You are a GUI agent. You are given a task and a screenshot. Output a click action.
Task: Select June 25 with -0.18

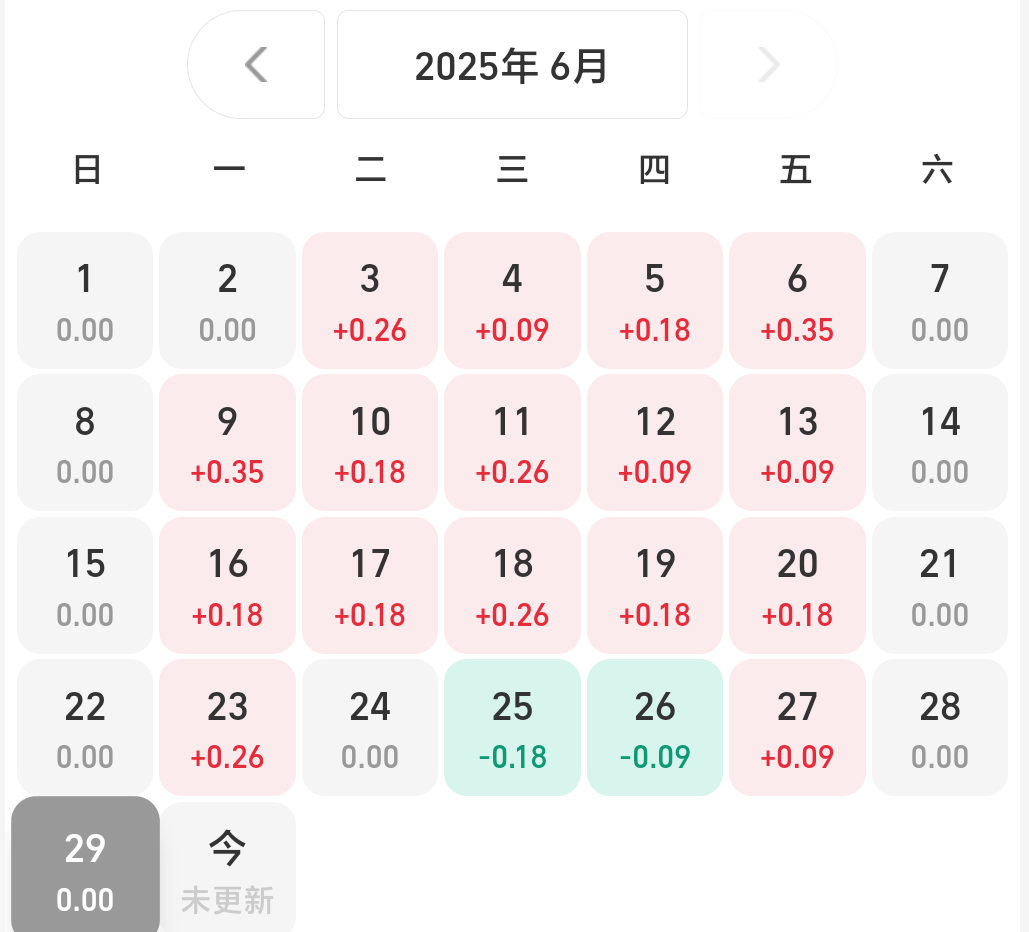(512, 727)
